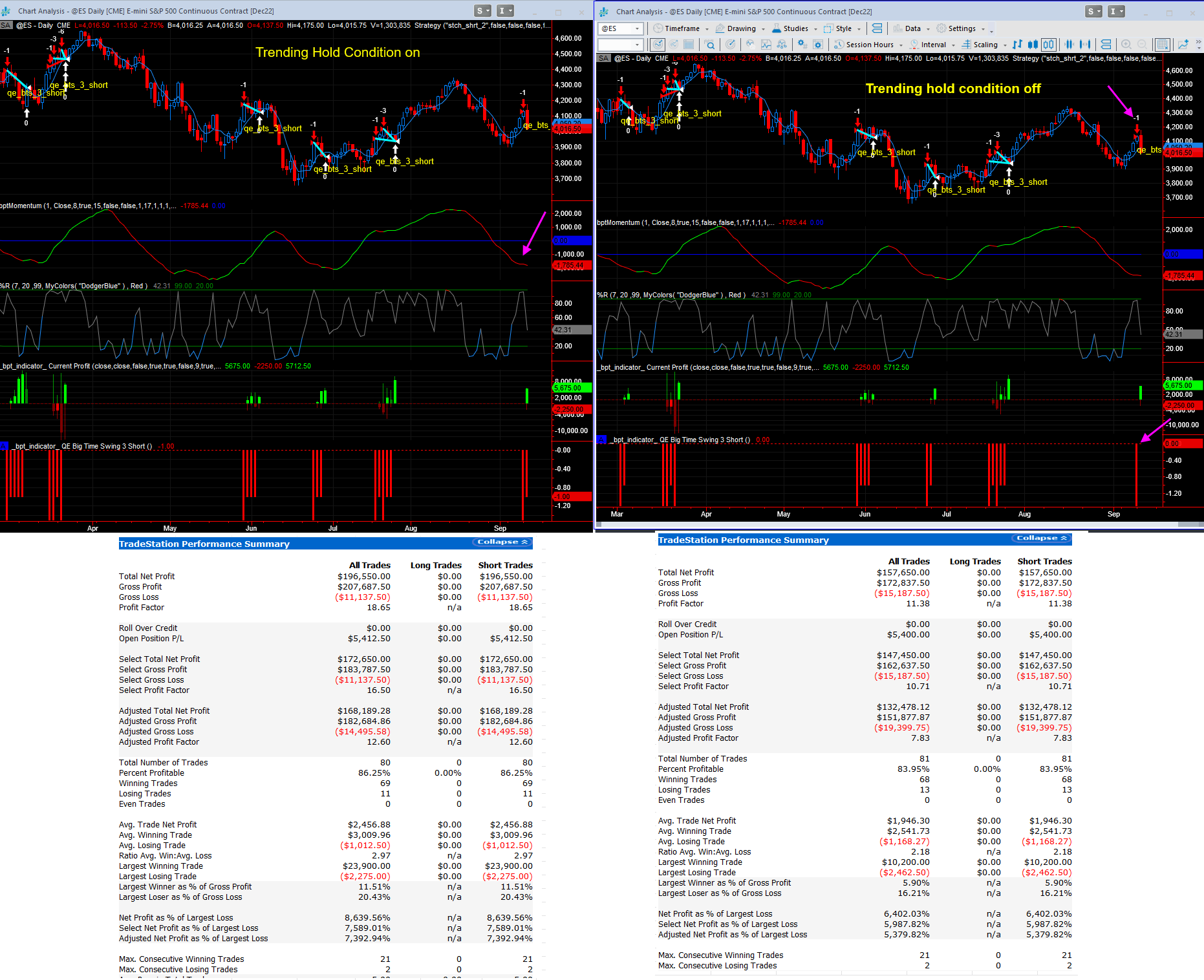Toggle the hollow candlestick style button
The image size is (1204, 980).
[x=1049, y=45]
